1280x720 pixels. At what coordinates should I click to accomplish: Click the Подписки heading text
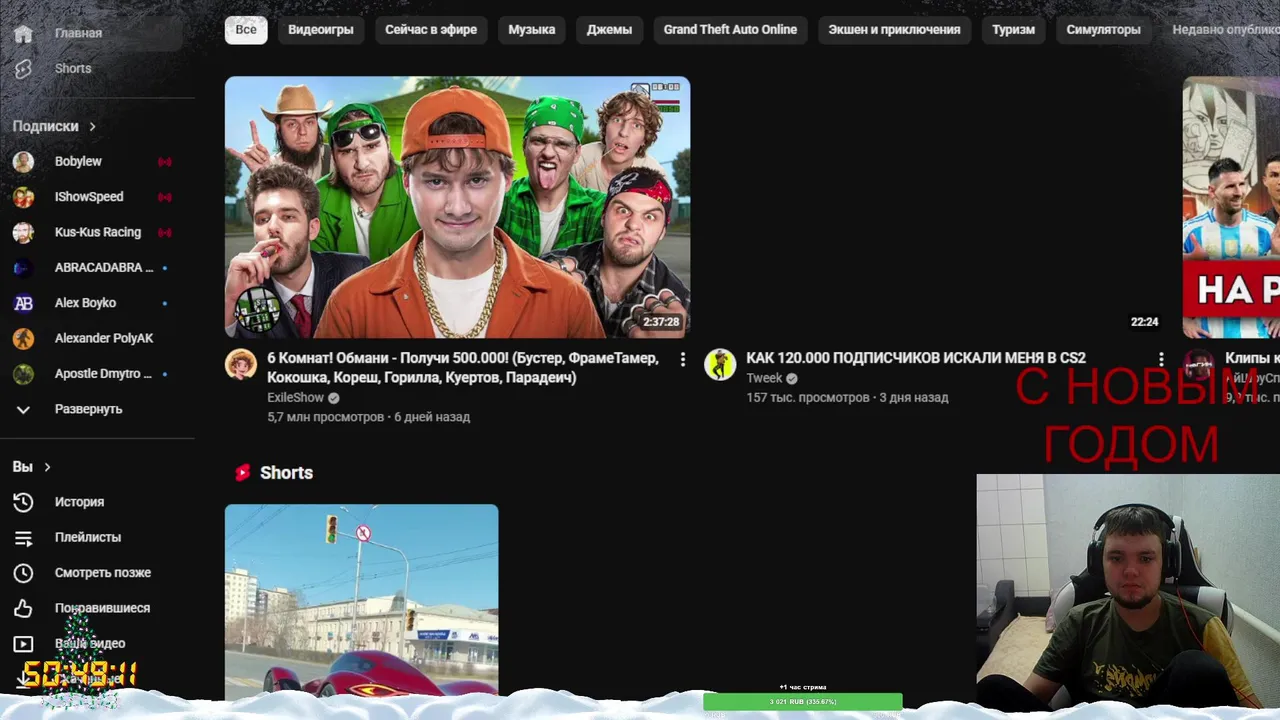[45, 127]
